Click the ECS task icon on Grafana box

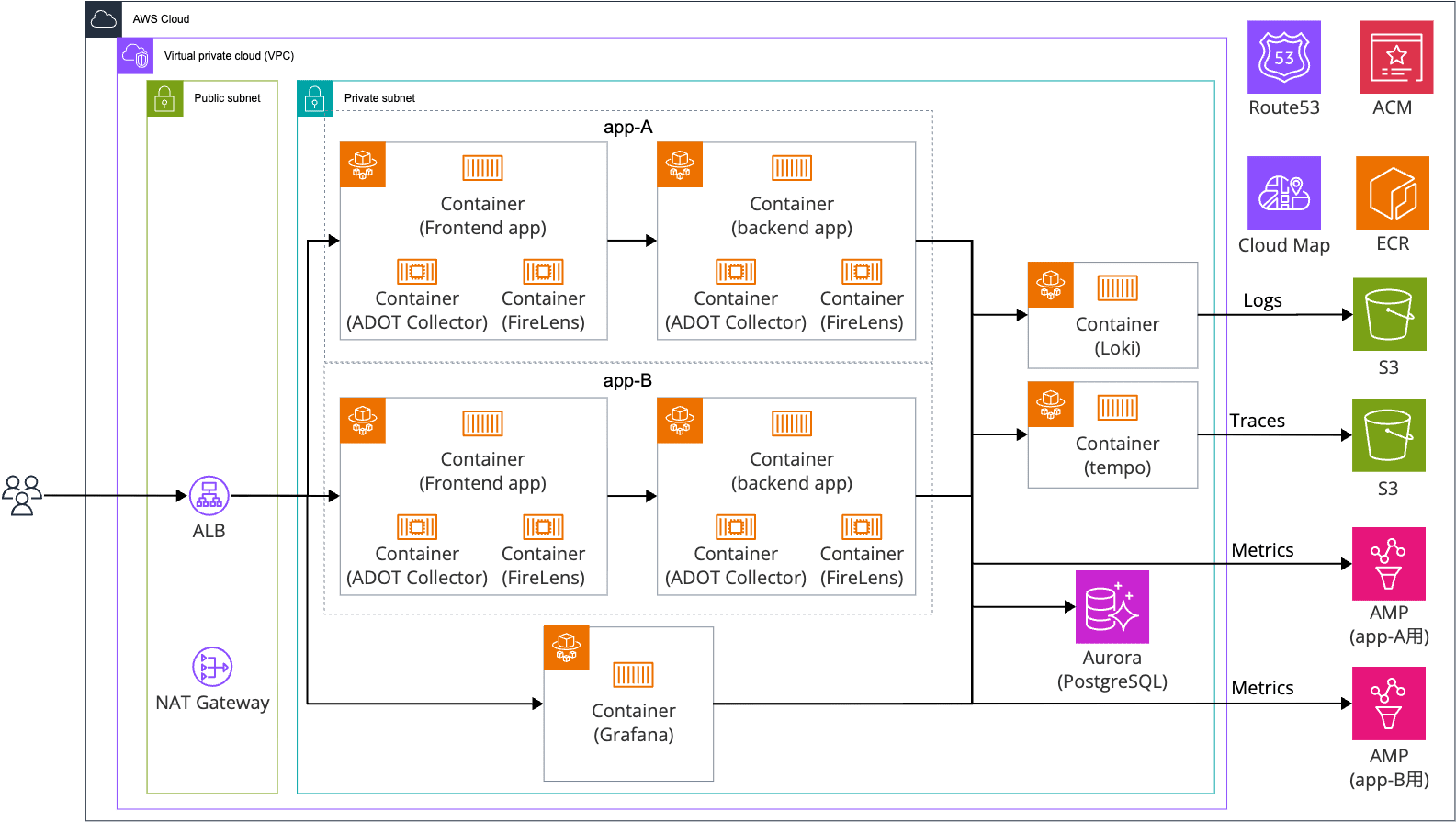coord(567,648)
